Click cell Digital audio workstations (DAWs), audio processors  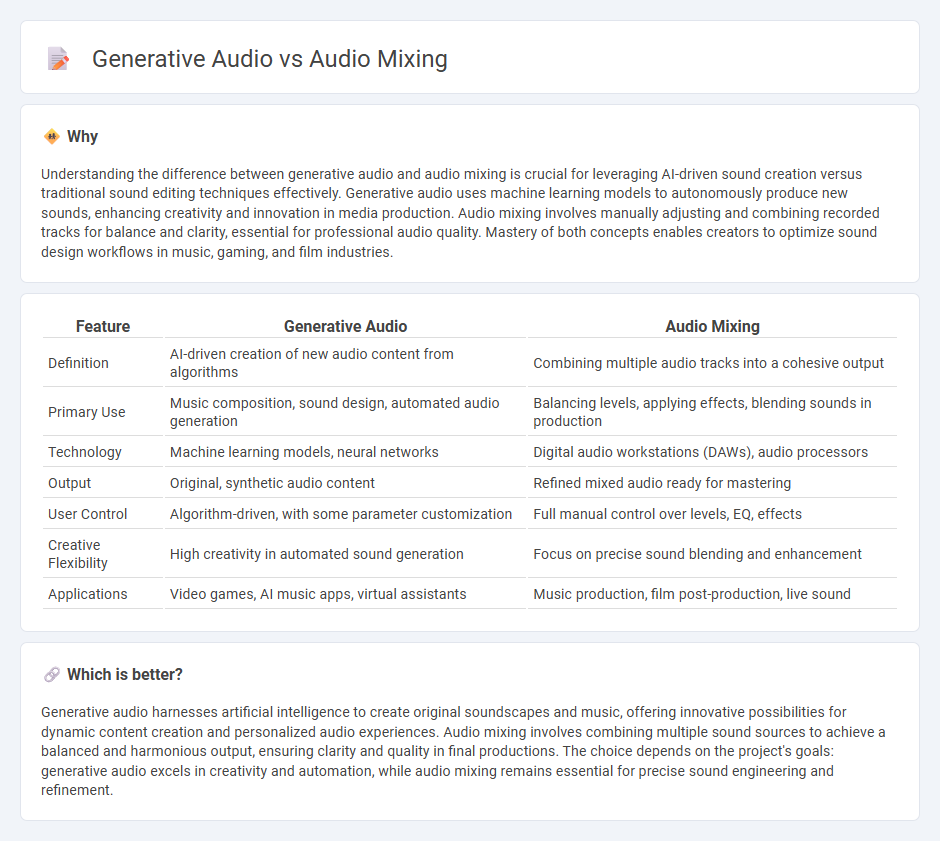pos(712,452)
